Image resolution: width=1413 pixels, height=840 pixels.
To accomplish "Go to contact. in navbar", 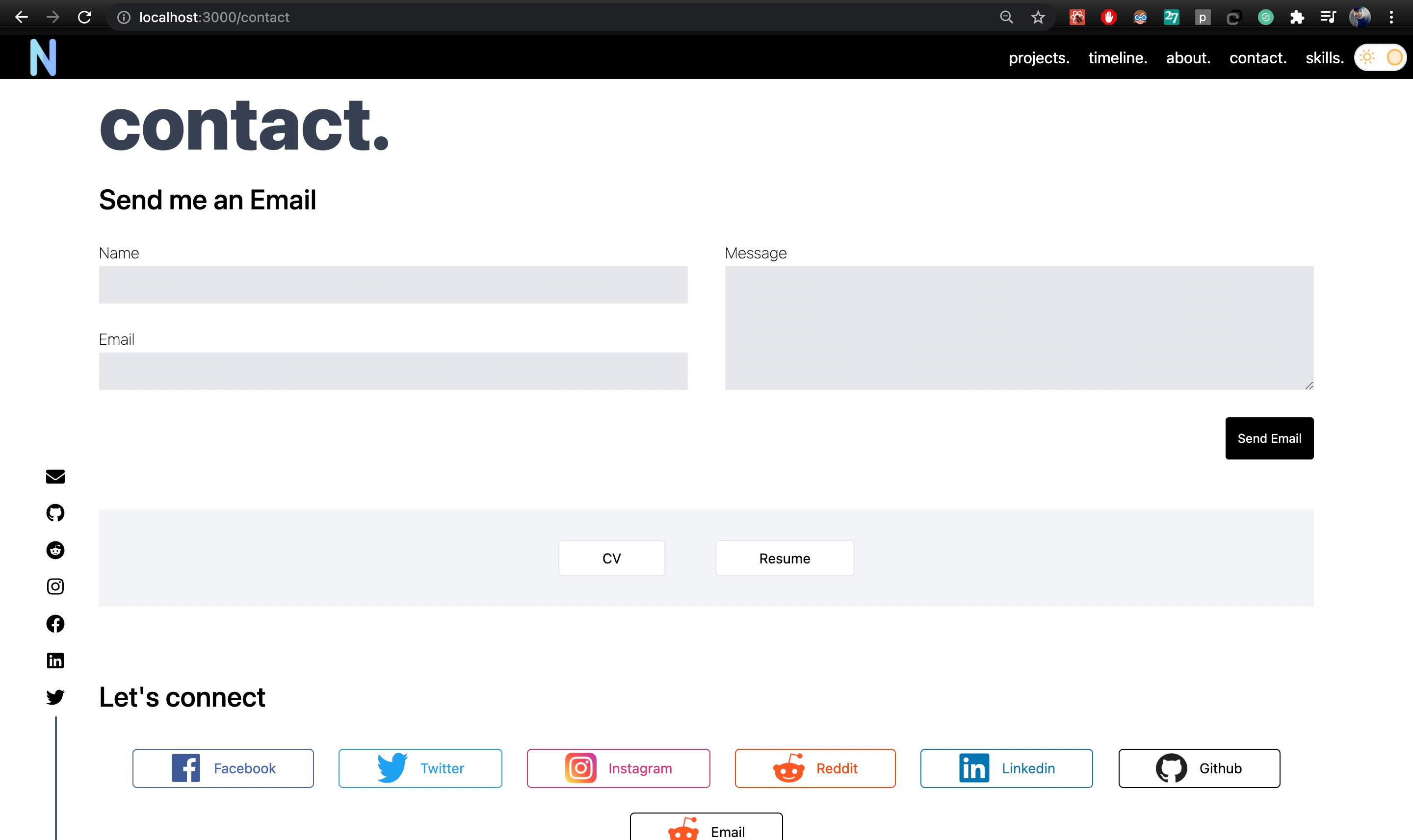I will click(1257, 58).
